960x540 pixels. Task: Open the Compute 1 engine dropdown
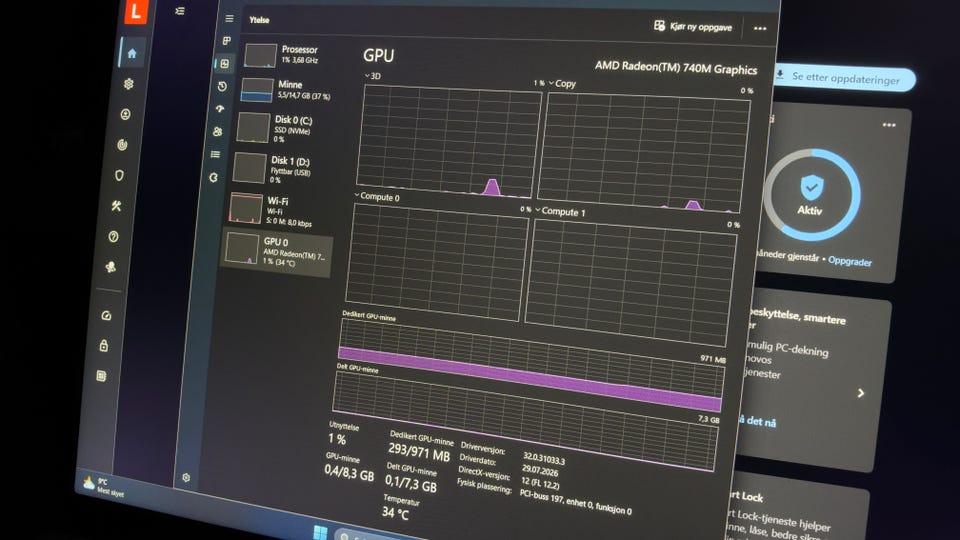click(x=538, y=210)
